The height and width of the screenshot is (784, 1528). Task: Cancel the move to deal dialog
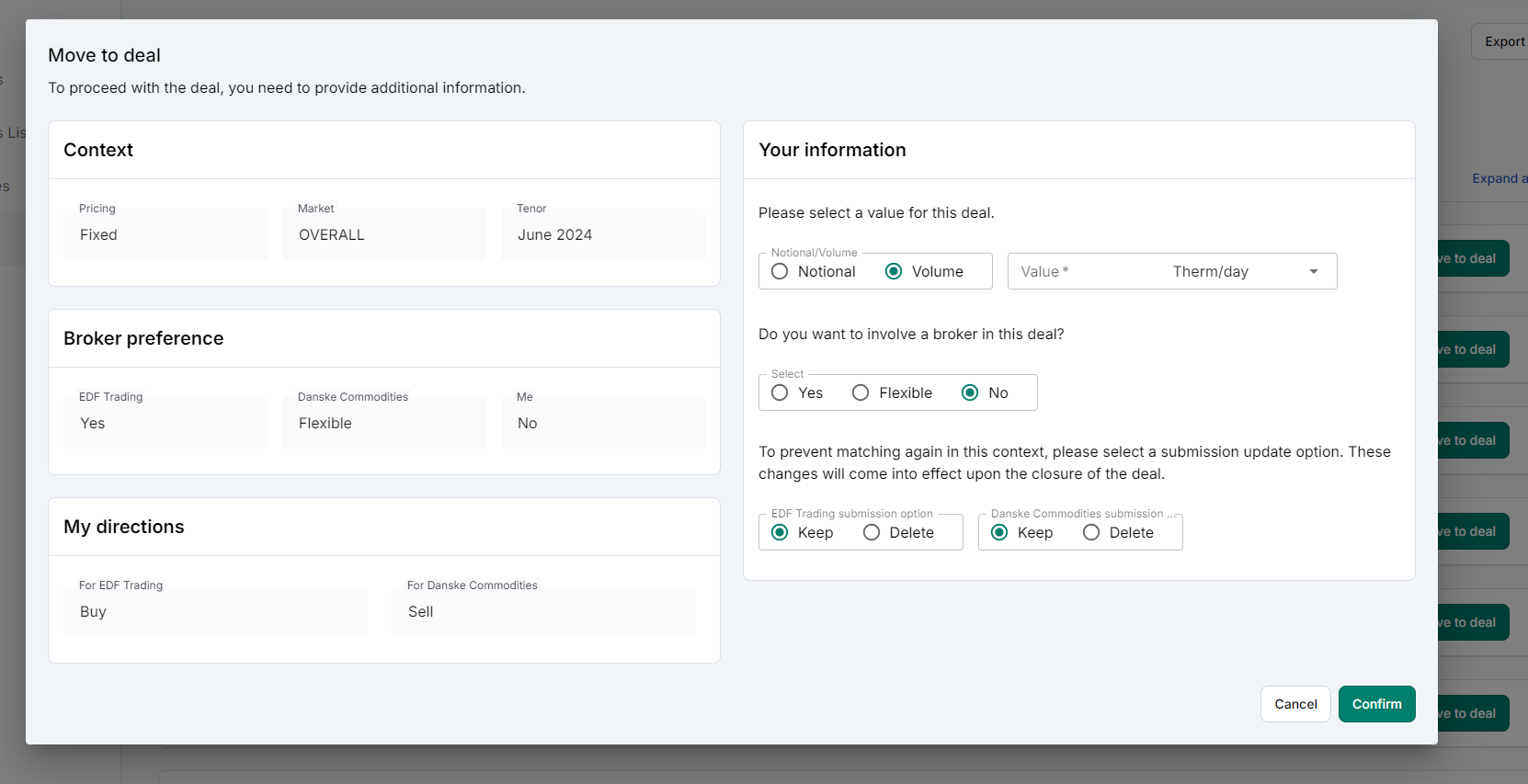click(x=1295, y=704)
